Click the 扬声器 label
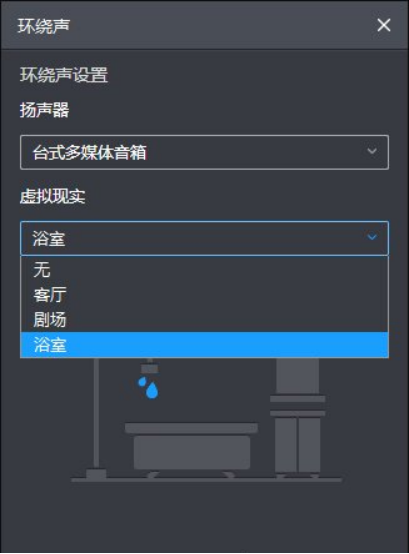This screenshot has width=409, height=554. (44, 110)
